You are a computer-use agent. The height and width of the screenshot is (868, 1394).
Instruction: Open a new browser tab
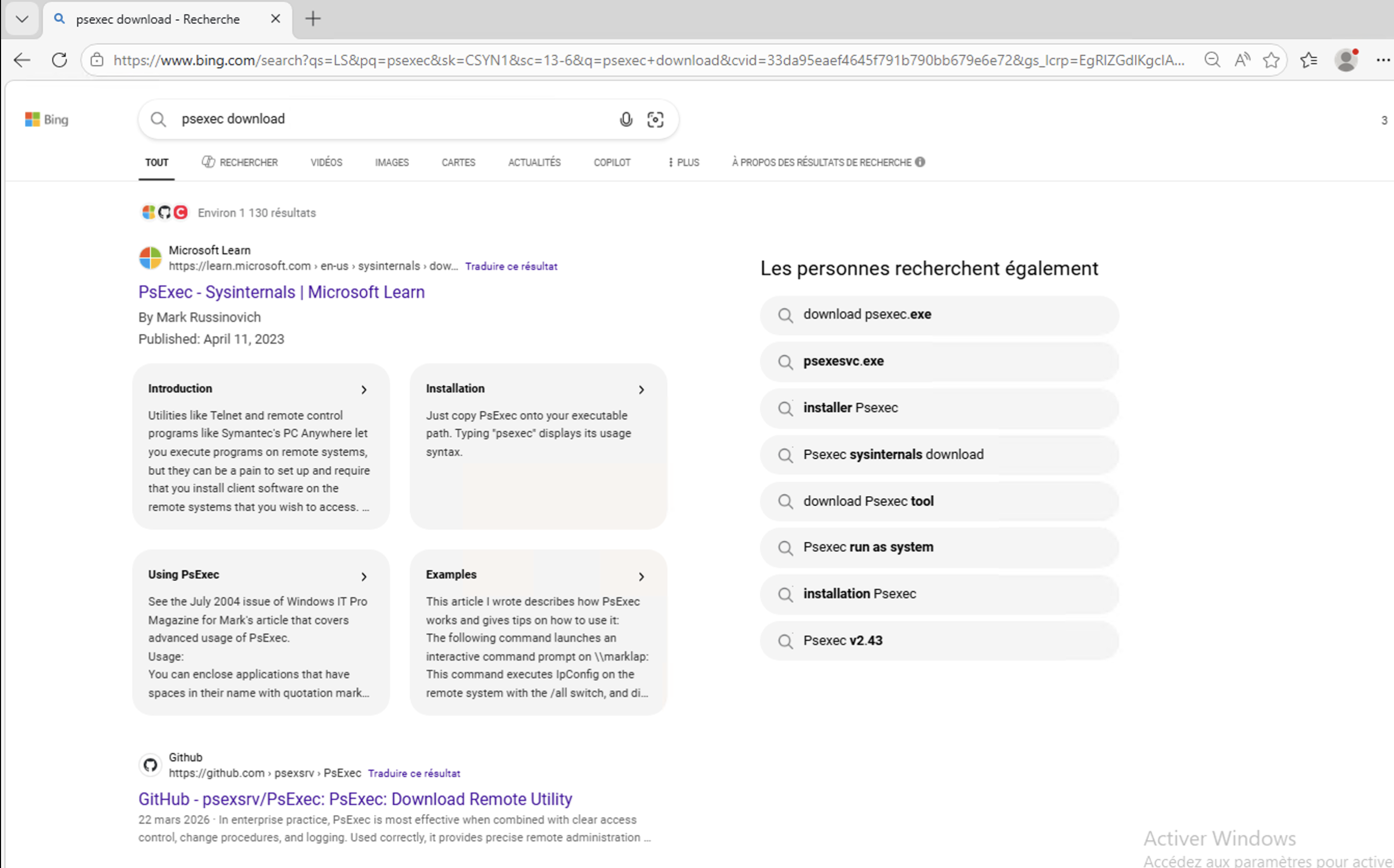coord(313,19)
